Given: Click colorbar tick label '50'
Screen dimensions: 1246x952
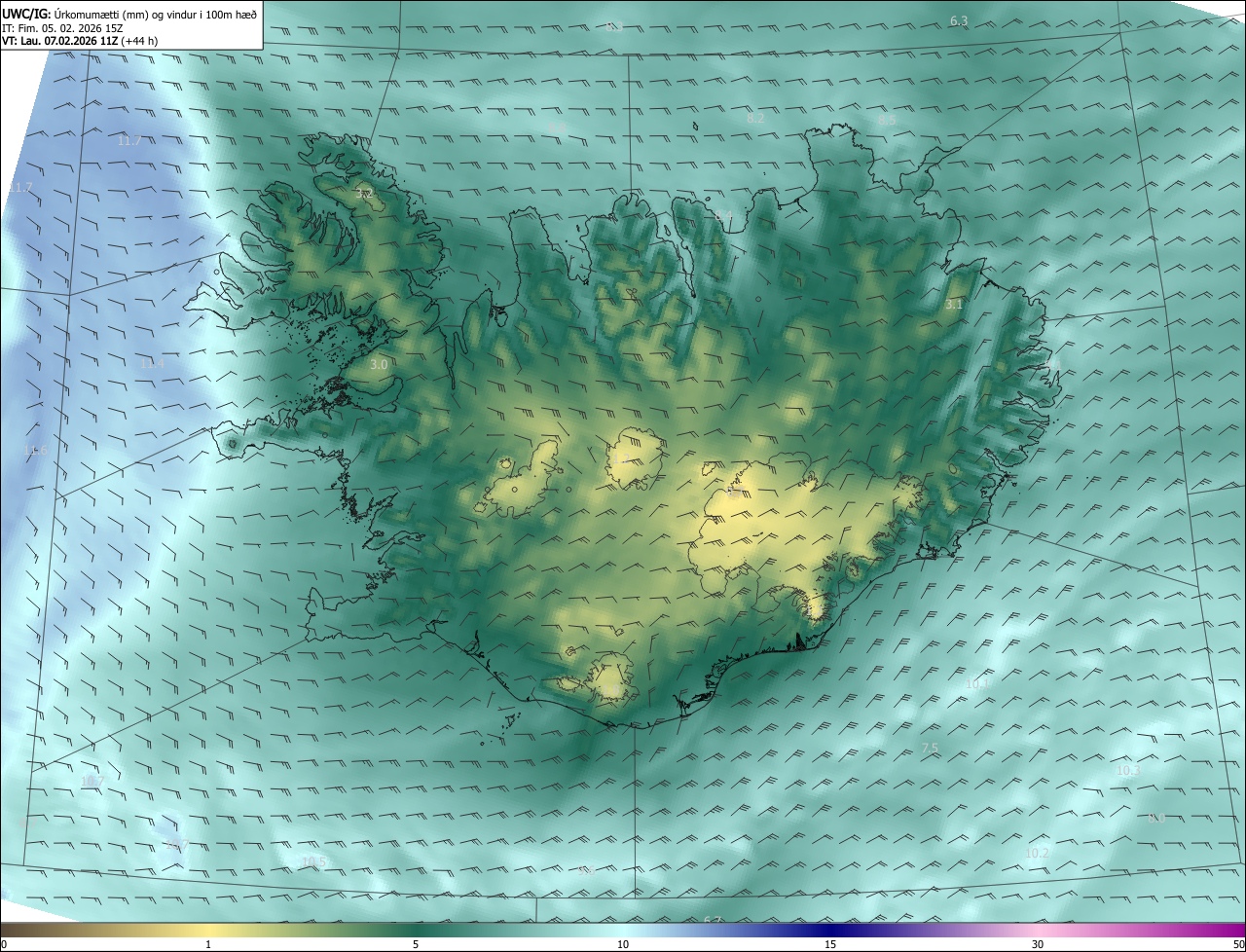Looking at the screenshot, I should point(1237,944).
